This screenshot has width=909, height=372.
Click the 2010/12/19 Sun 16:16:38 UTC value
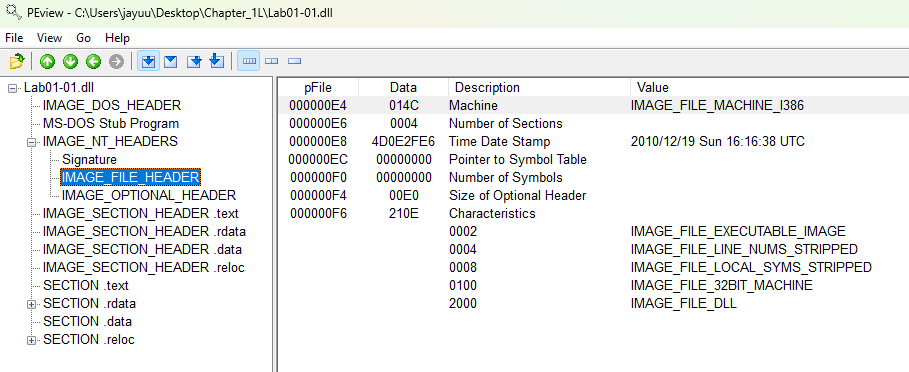(718, 142)
